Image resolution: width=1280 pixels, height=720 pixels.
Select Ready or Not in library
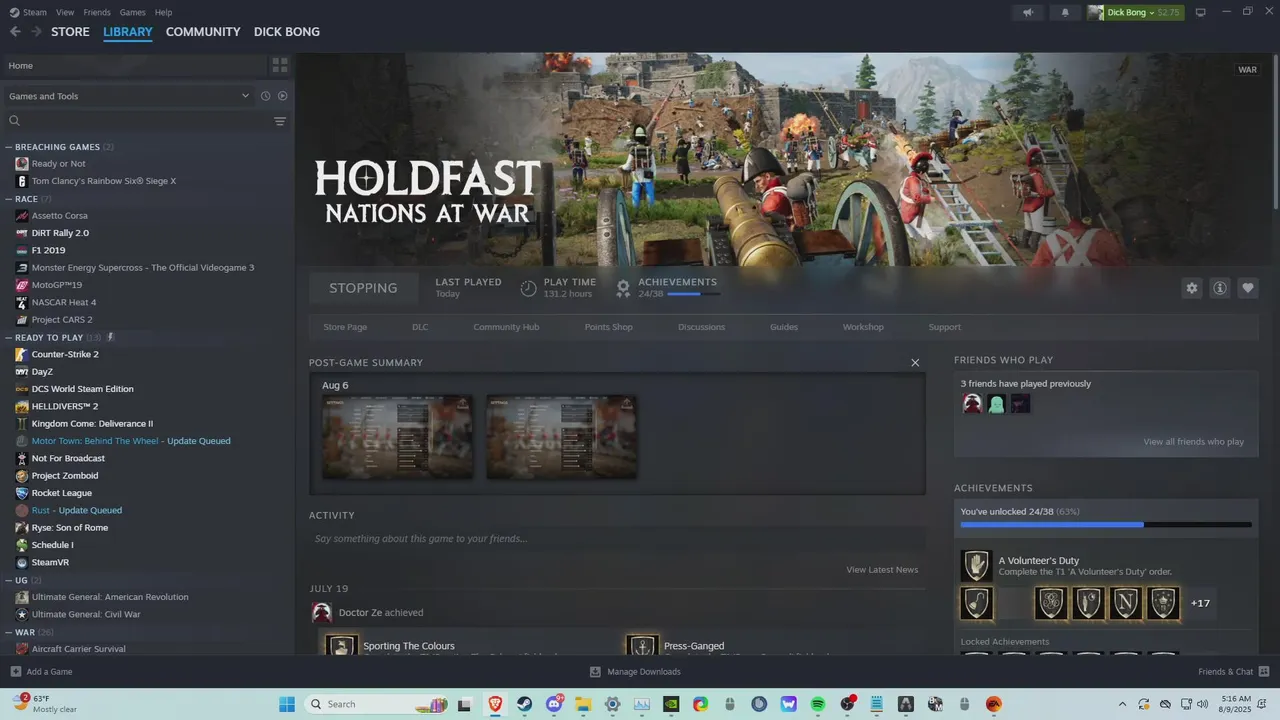point(58,164)
